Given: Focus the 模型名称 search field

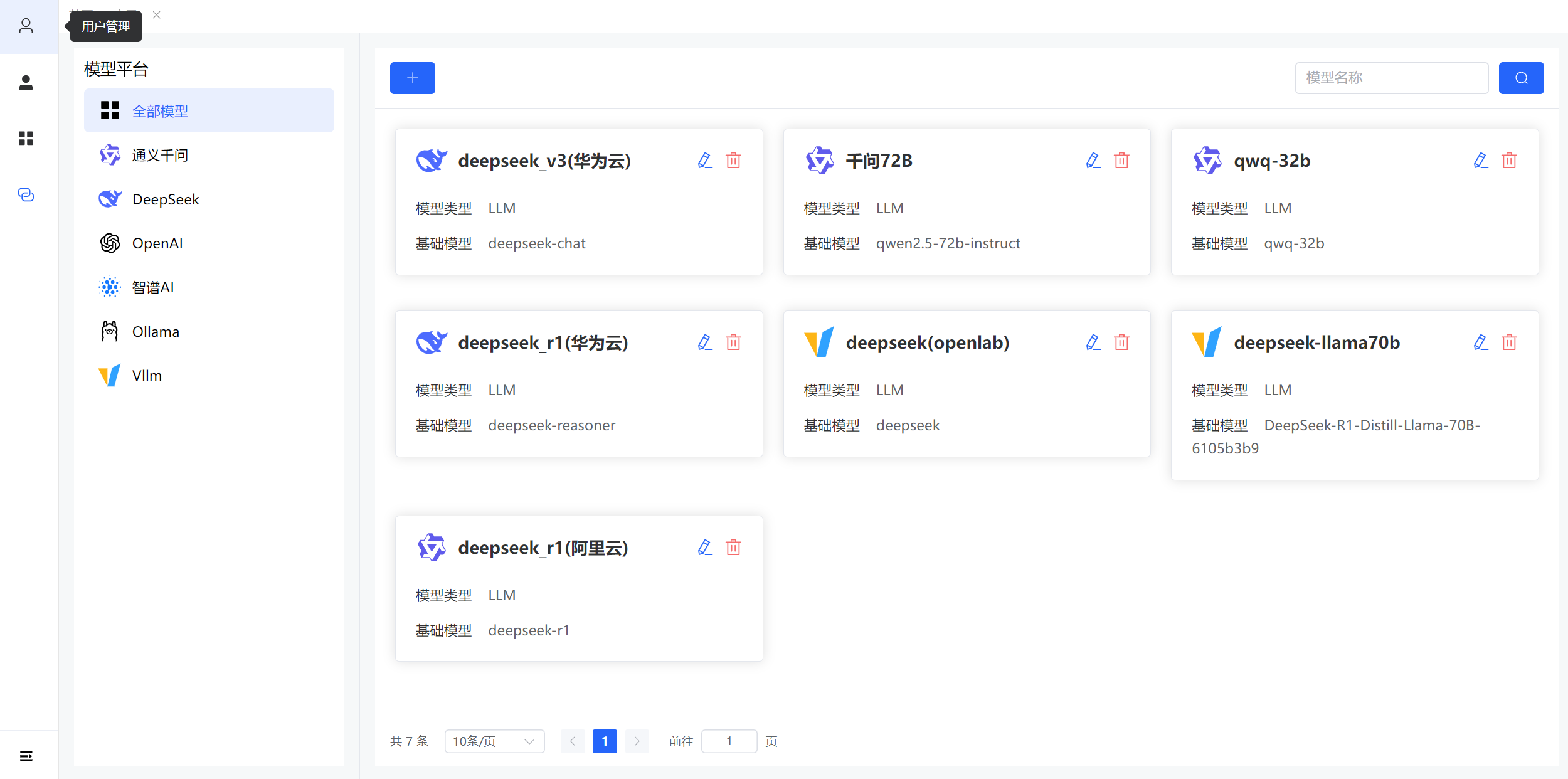Looking at the screenshot, I should (x=1391, y=78).
